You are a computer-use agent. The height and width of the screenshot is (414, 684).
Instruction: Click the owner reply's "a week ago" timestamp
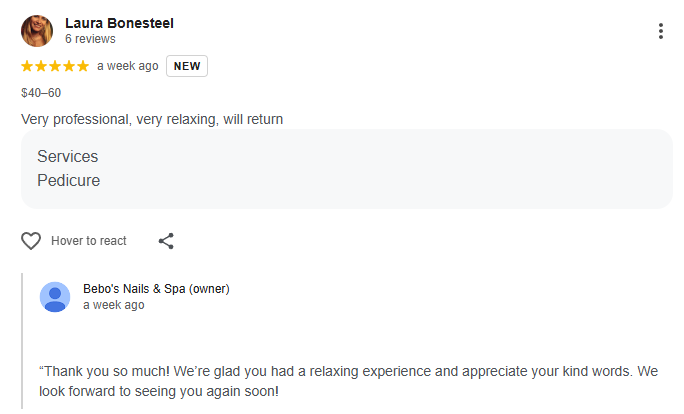tap(113, 305)
